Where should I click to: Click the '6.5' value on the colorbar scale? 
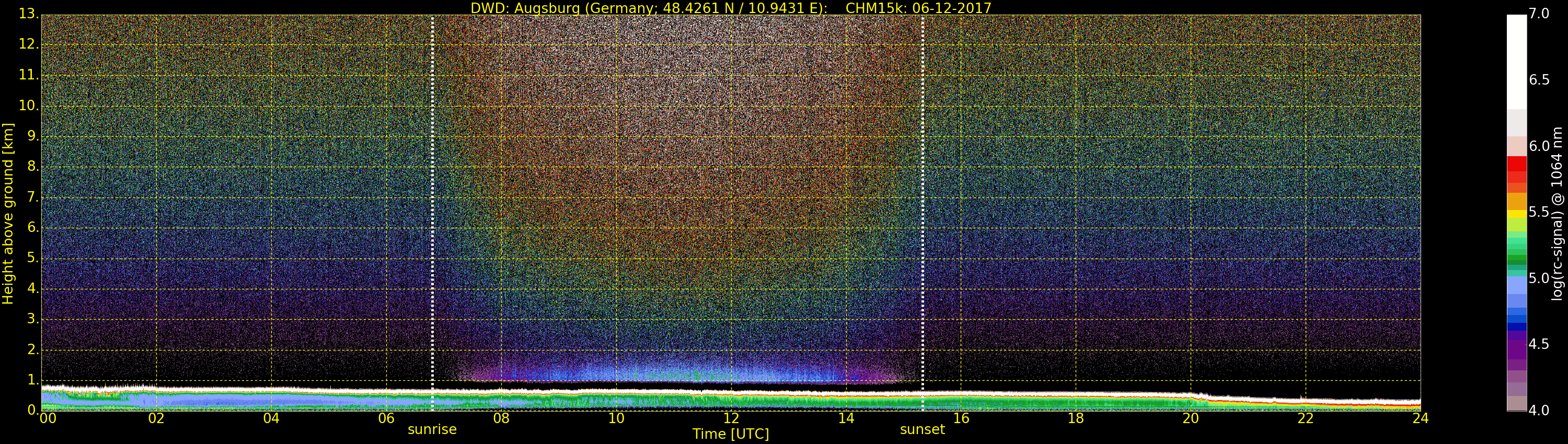pos(1539,80)
